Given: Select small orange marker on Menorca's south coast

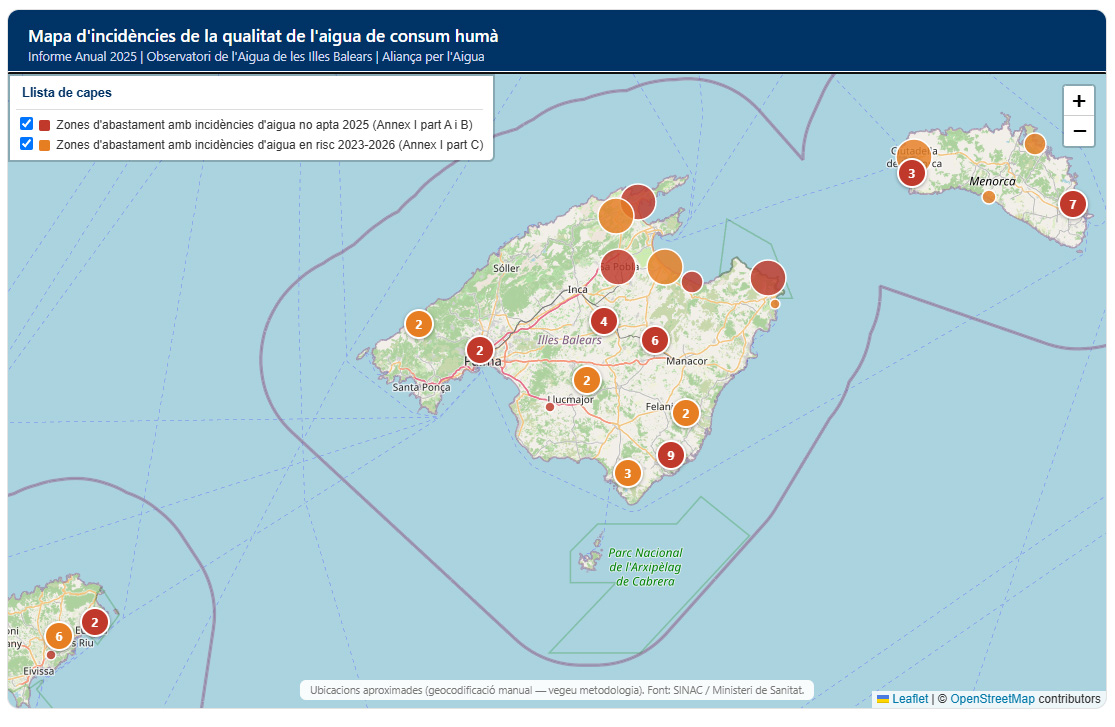Looking at the screenshot, I should click(x=988, y=197).
